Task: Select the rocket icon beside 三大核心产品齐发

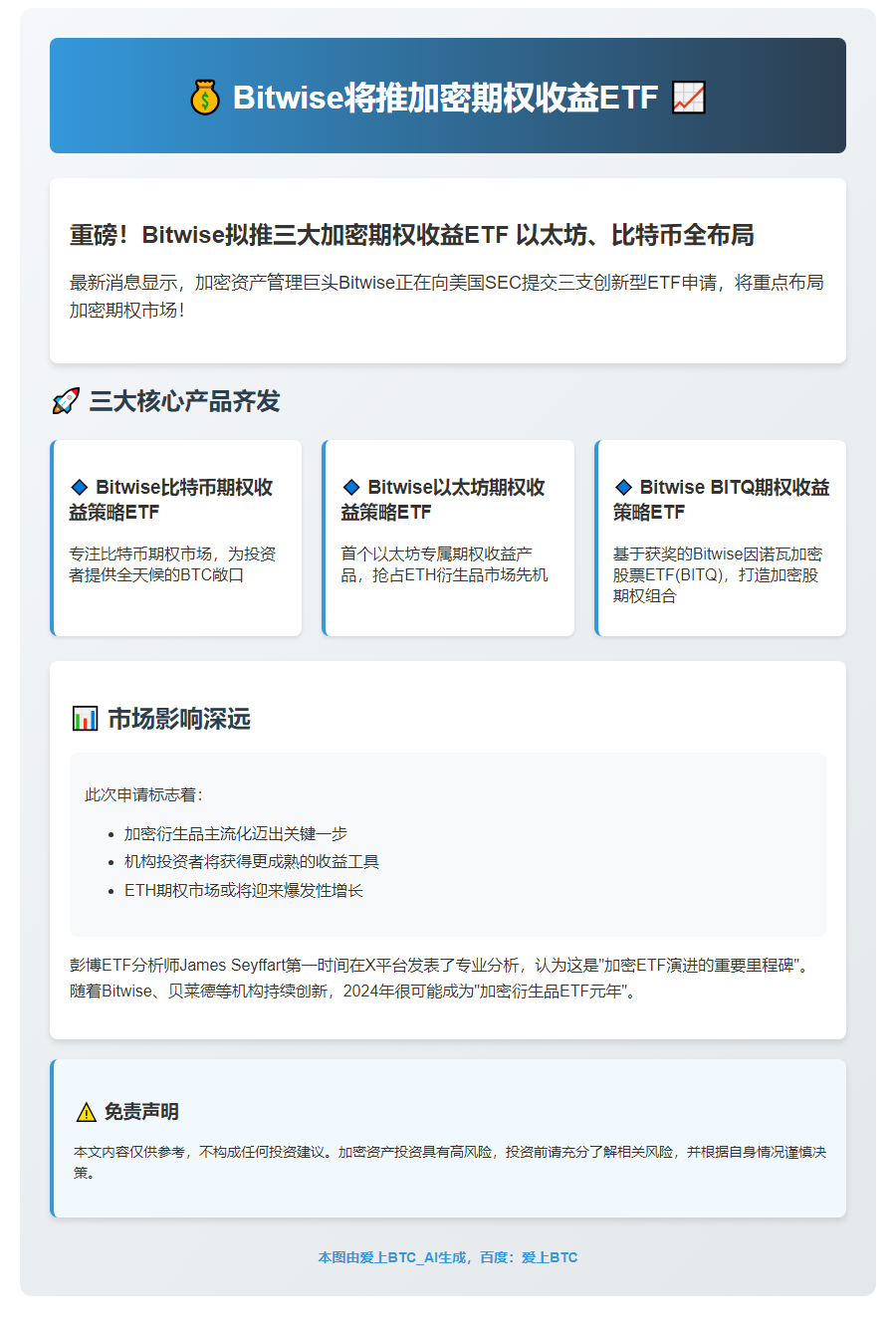Action: pos(66,398)
